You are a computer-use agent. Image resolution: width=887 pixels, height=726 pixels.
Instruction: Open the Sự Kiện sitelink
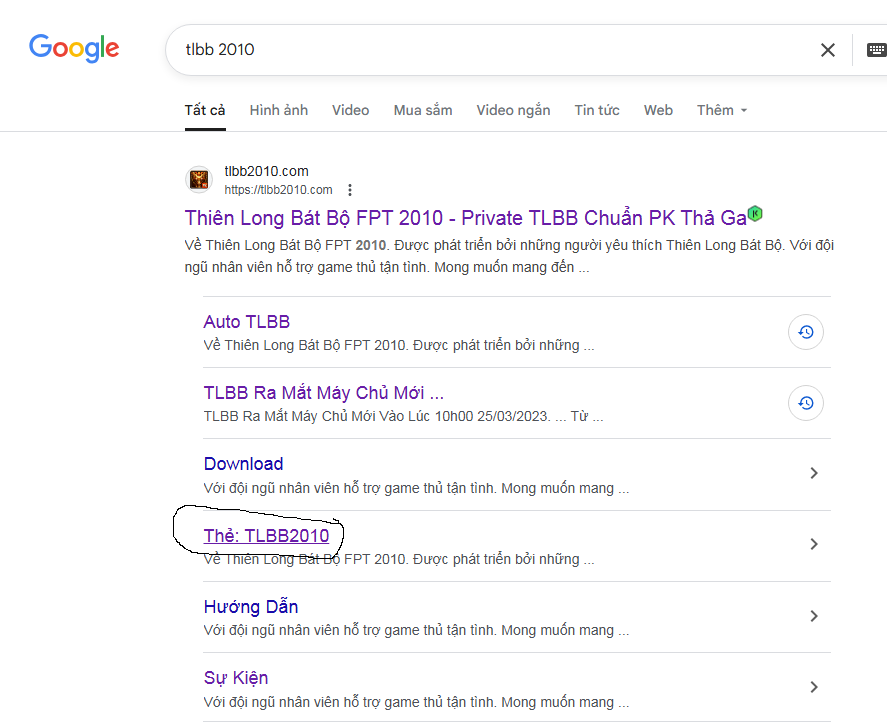[x=236, y=678]
